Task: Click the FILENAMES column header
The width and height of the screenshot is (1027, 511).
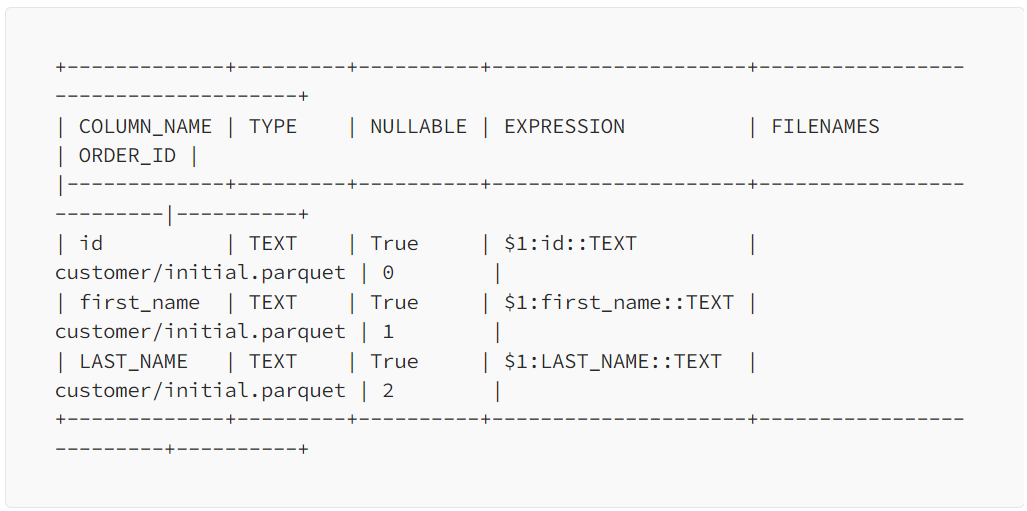Action: tap(825, 126)
